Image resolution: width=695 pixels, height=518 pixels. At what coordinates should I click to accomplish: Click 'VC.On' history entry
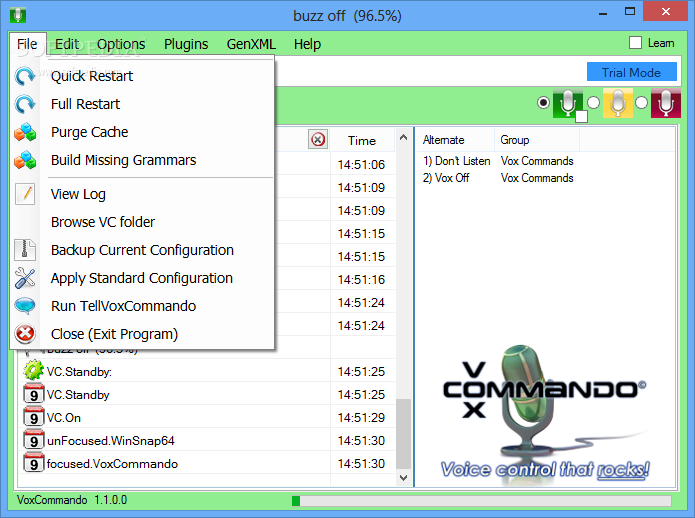(x=64, y=417)
